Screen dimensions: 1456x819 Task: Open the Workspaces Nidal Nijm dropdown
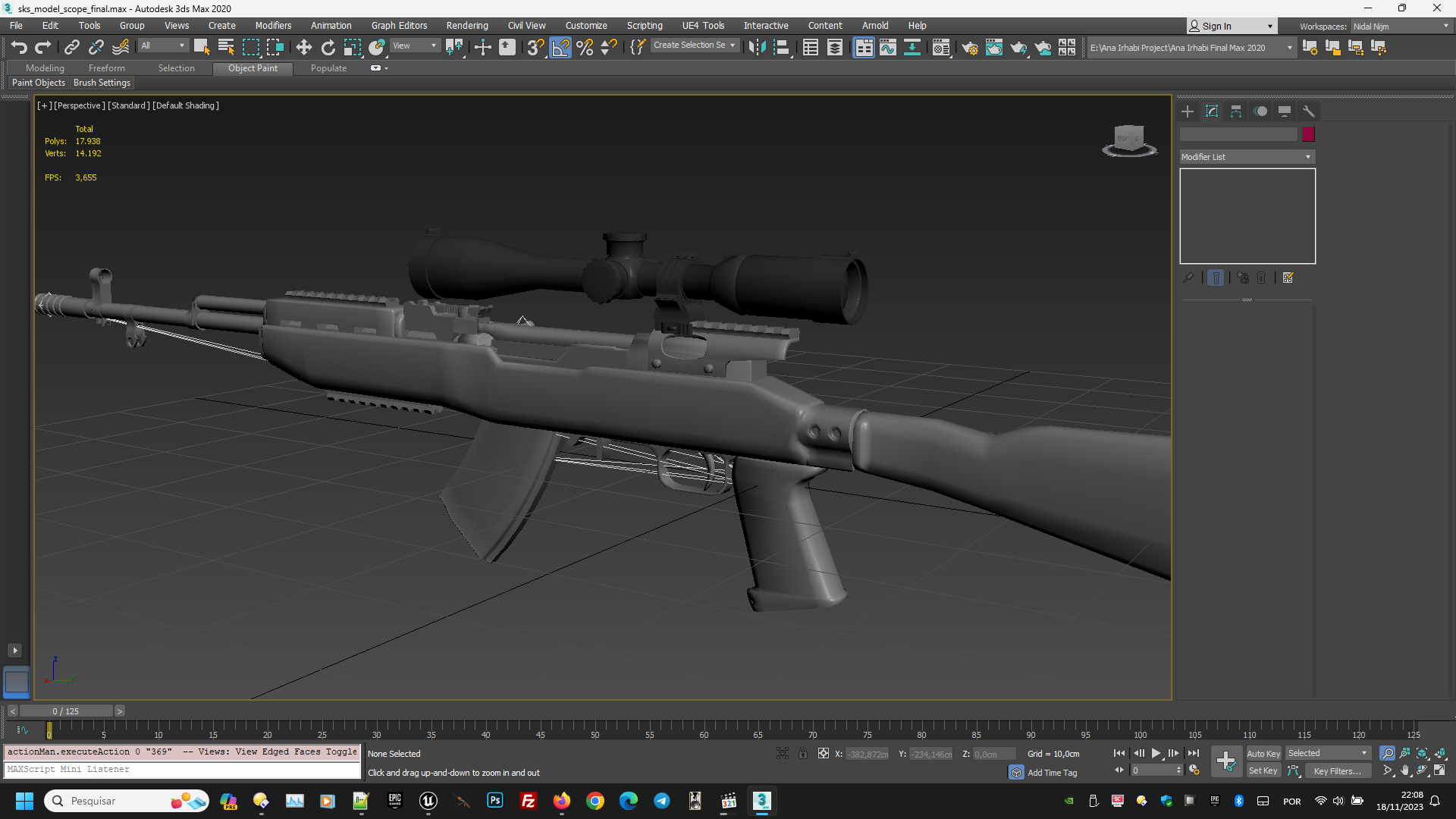click(x=1401, y=26)
